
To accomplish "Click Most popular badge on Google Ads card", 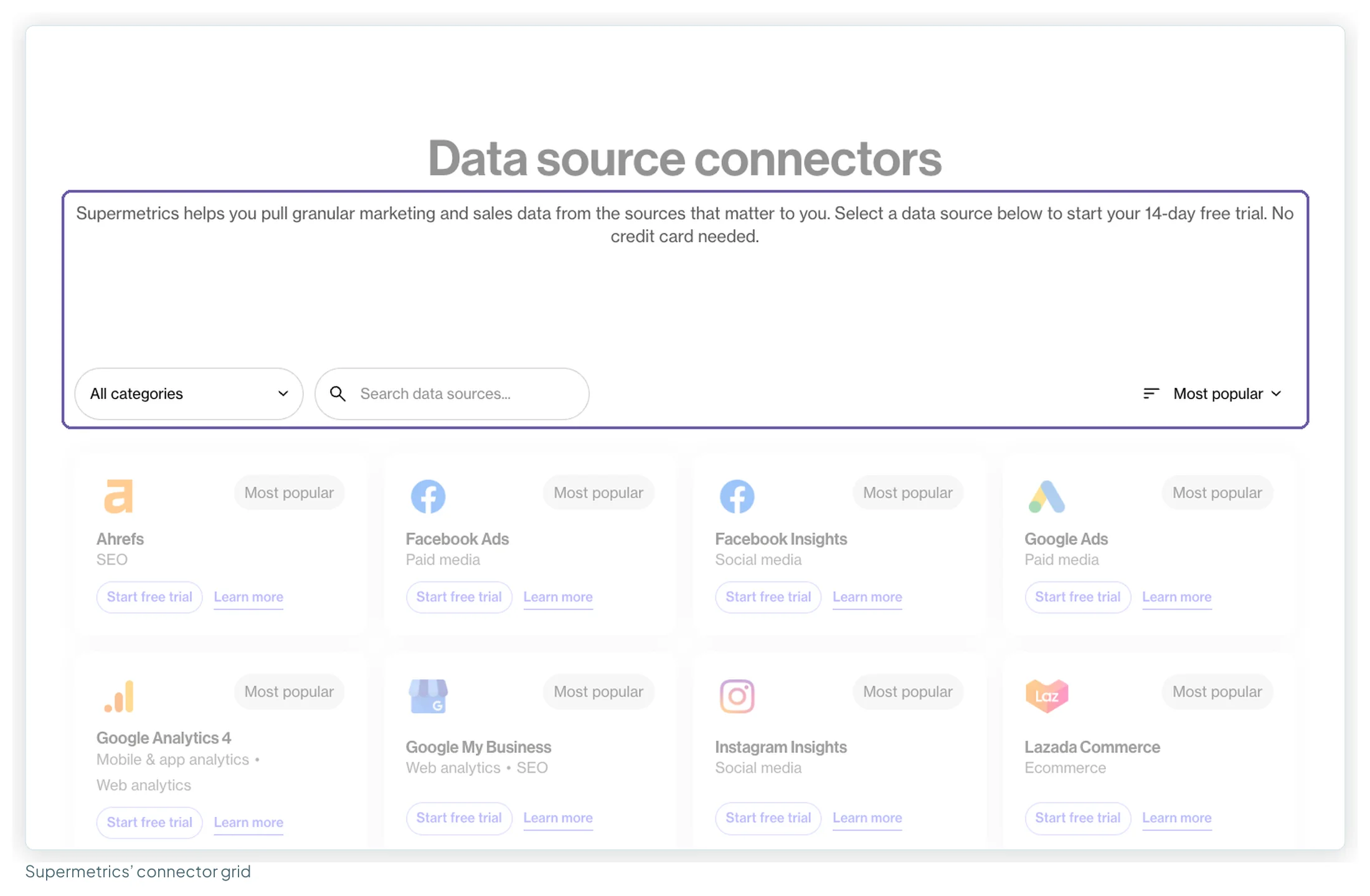I will click(x=1217, y=493).
